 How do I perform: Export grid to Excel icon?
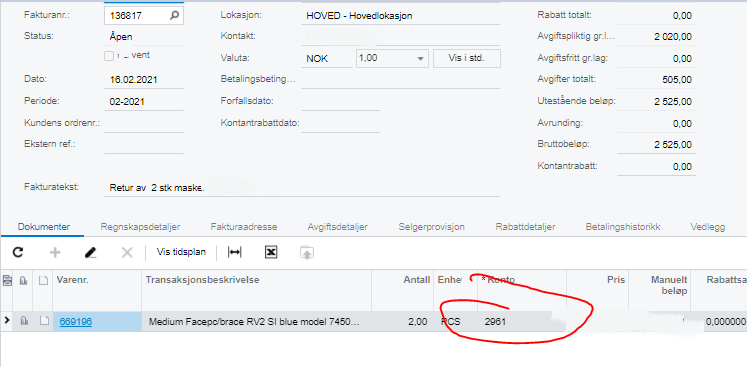pyautogui.click(x=271, y=252)
